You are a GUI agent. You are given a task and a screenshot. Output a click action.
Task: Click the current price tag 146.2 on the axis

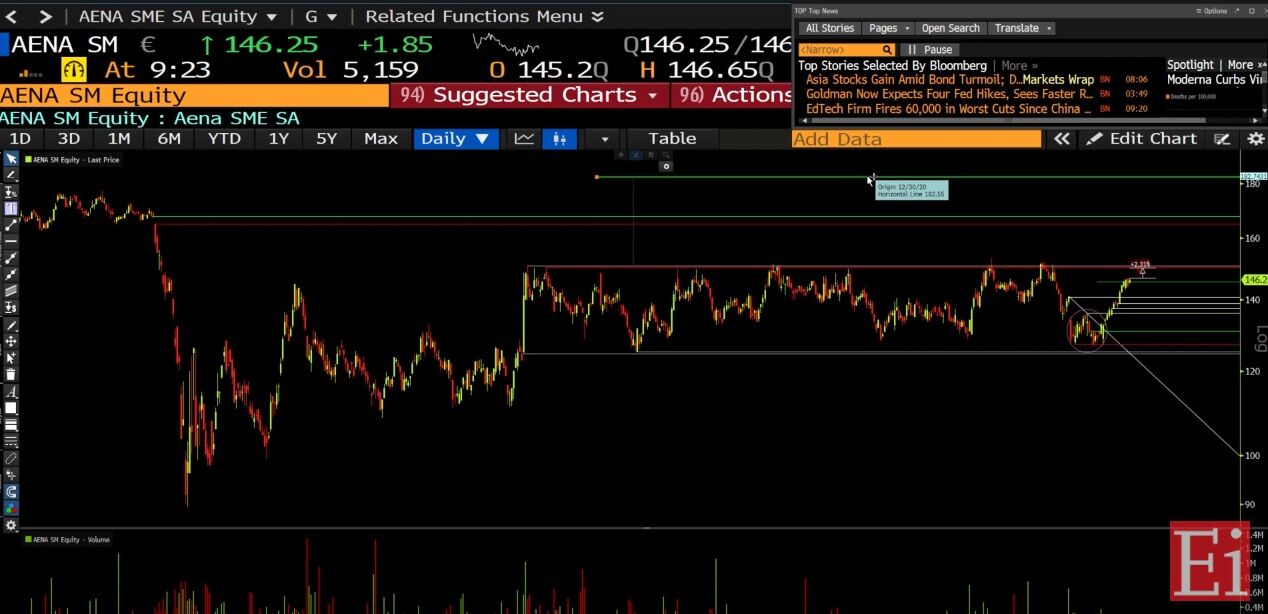tap(1254, 280)
